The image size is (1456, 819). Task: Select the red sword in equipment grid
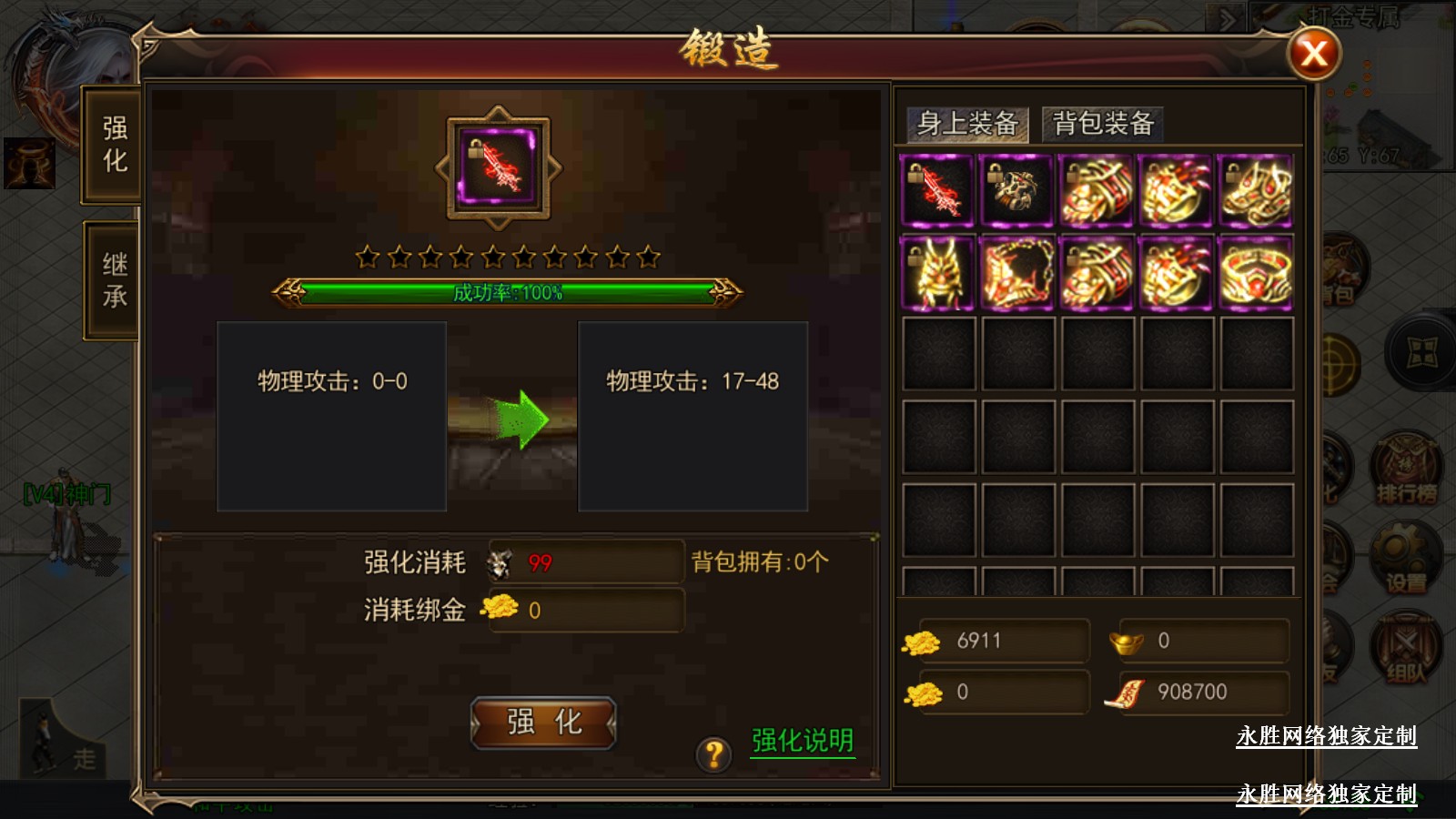coord(938,191)
